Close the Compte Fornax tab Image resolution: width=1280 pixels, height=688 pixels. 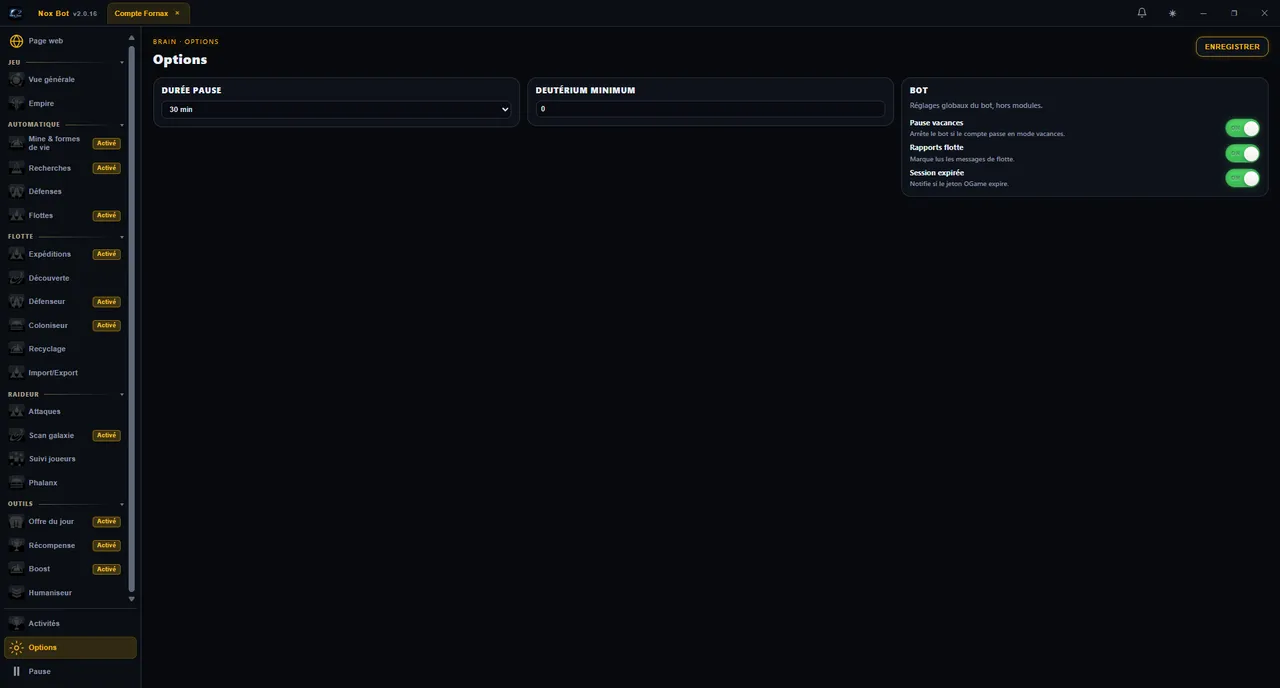tap(178, 13)
